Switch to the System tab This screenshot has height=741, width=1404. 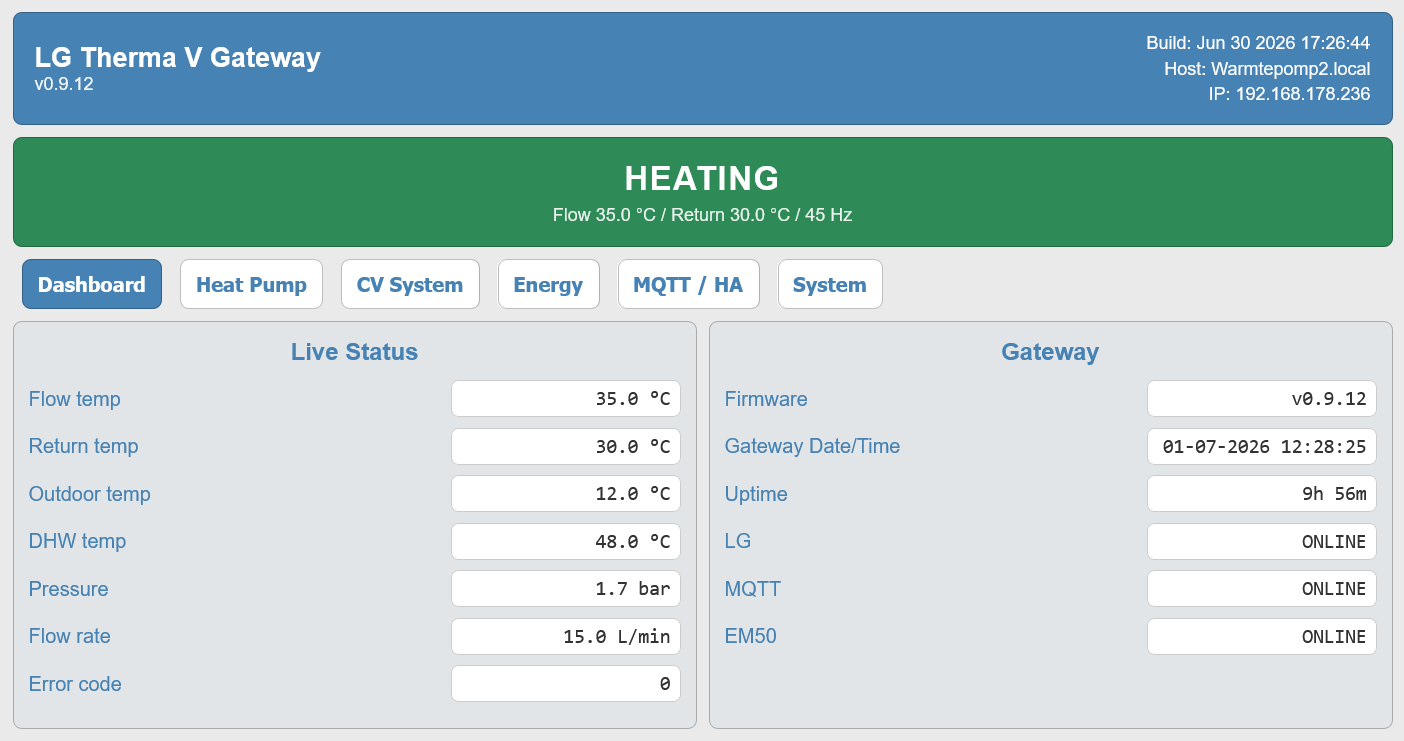[830, 284]
